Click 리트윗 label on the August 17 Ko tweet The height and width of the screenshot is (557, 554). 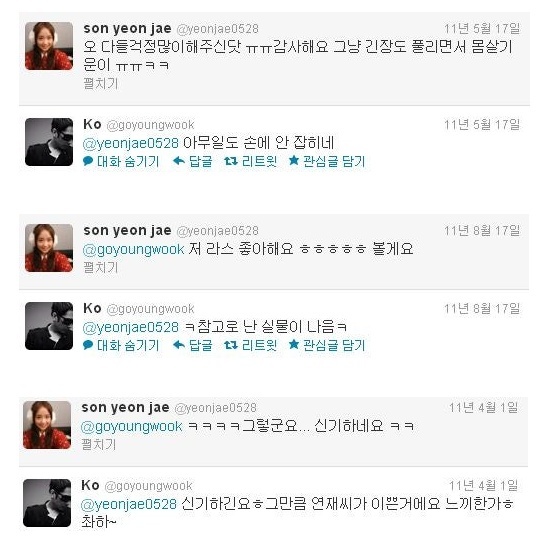coord(259,345)
